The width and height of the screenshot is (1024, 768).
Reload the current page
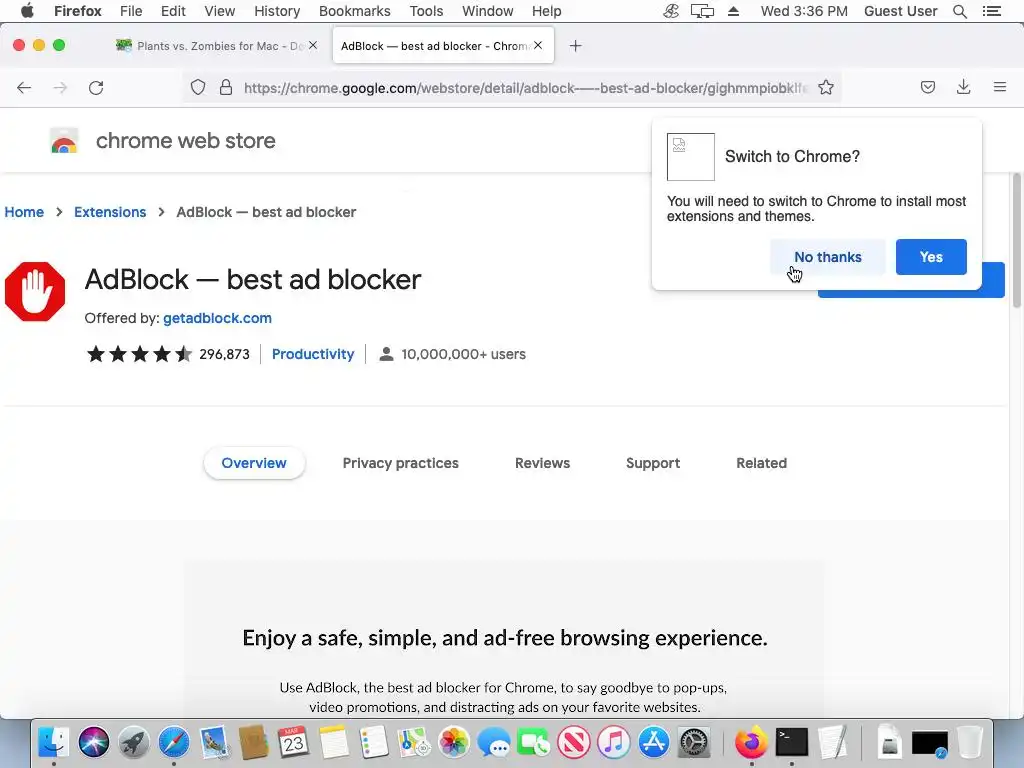96,88
